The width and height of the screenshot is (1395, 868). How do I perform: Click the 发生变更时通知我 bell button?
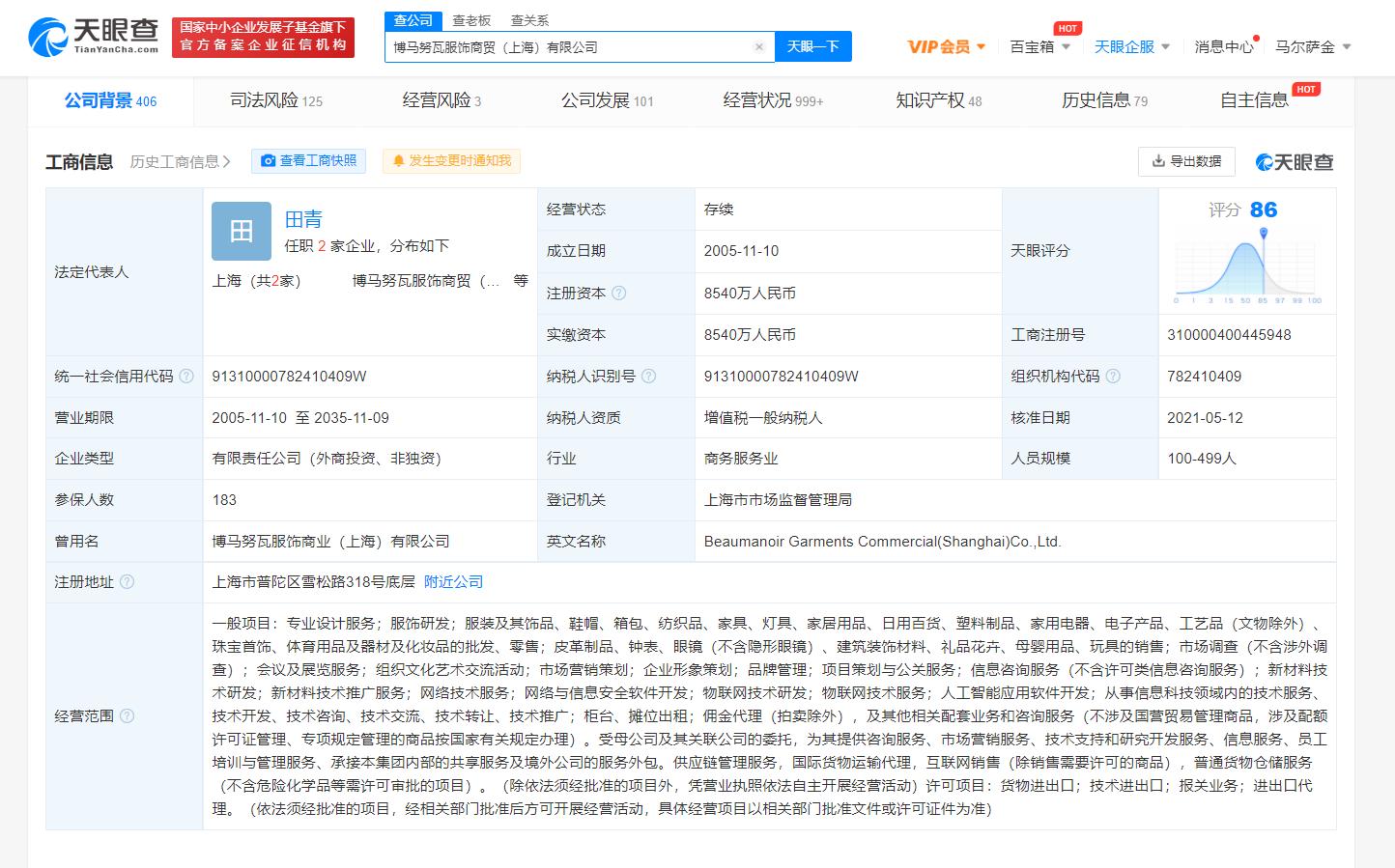point(451,160)
